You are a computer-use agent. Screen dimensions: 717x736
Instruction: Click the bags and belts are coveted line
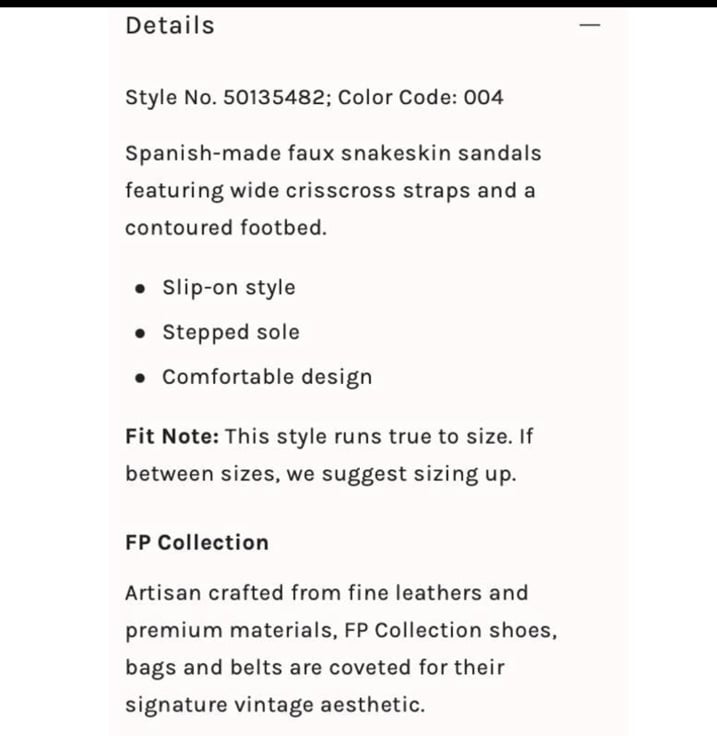pos(315,667)
